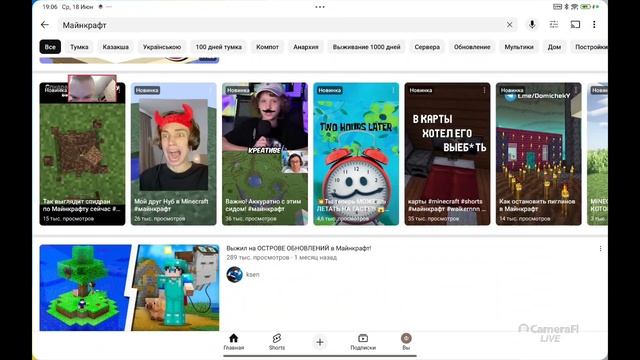The height and width of the screenshot is (360, 640).
Task: Select the Дом filter chip
Action: click(554, 47)
